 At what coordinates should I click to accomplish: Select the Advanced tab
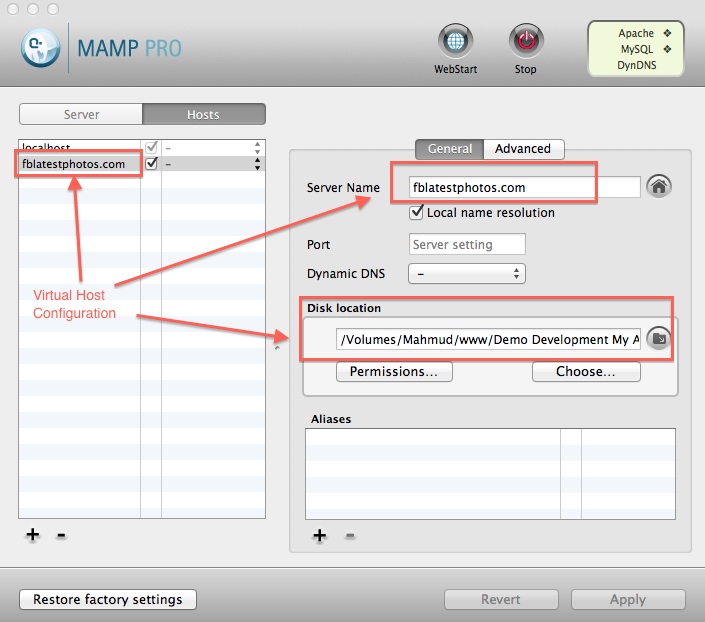[x=523, y=149]
